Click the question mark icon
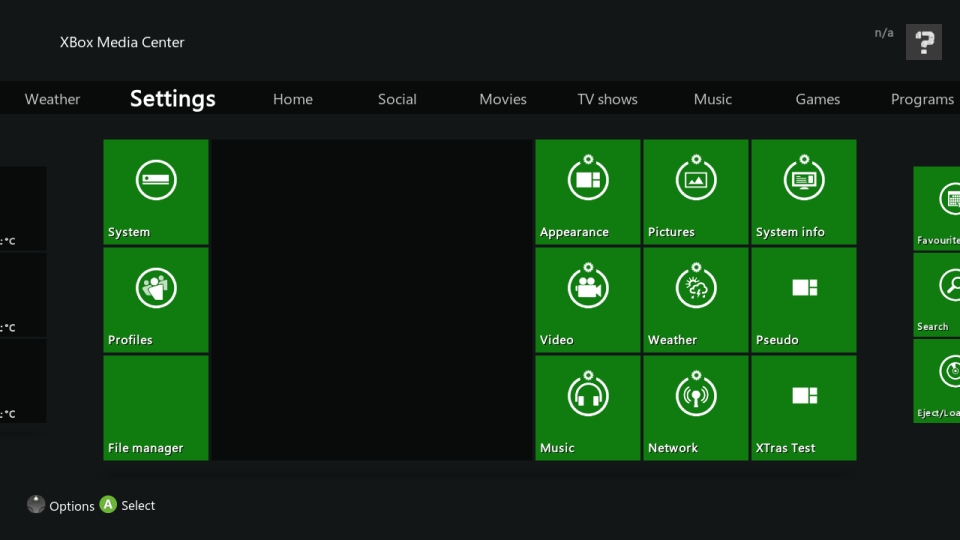The height and width of the screenshot is (540, 960). (924, 42)
